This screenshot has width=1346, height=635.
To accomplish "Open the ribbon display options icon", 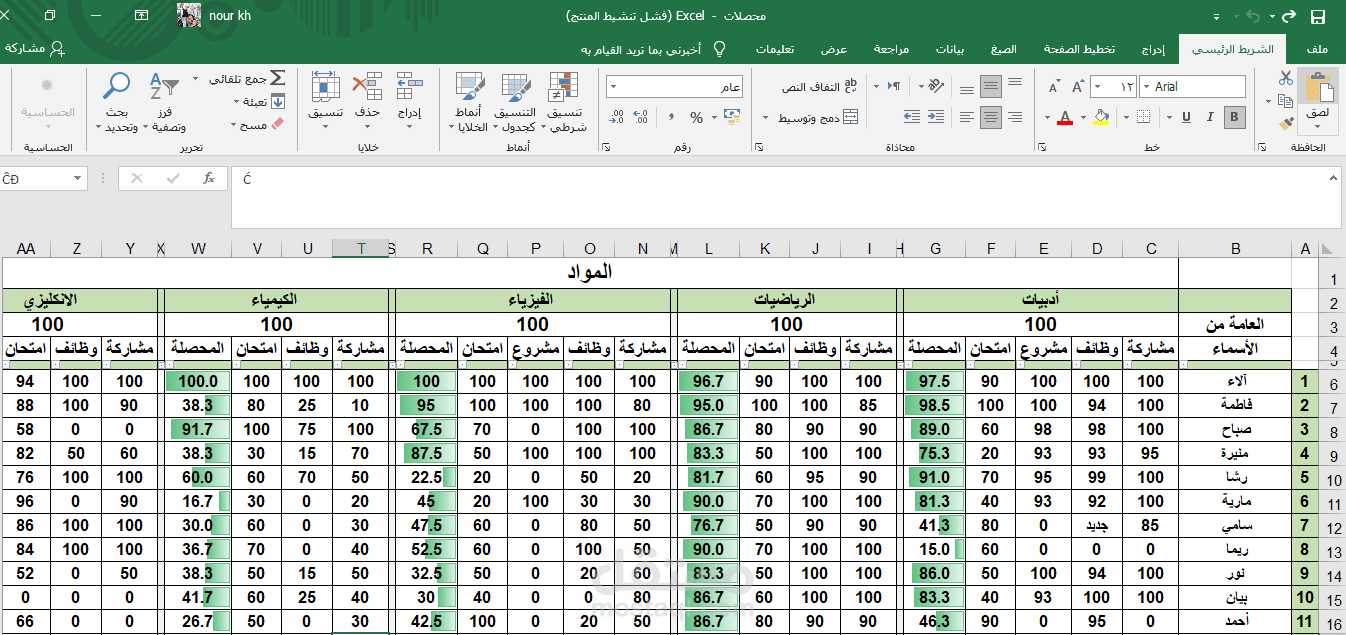I will pos(141,16).
